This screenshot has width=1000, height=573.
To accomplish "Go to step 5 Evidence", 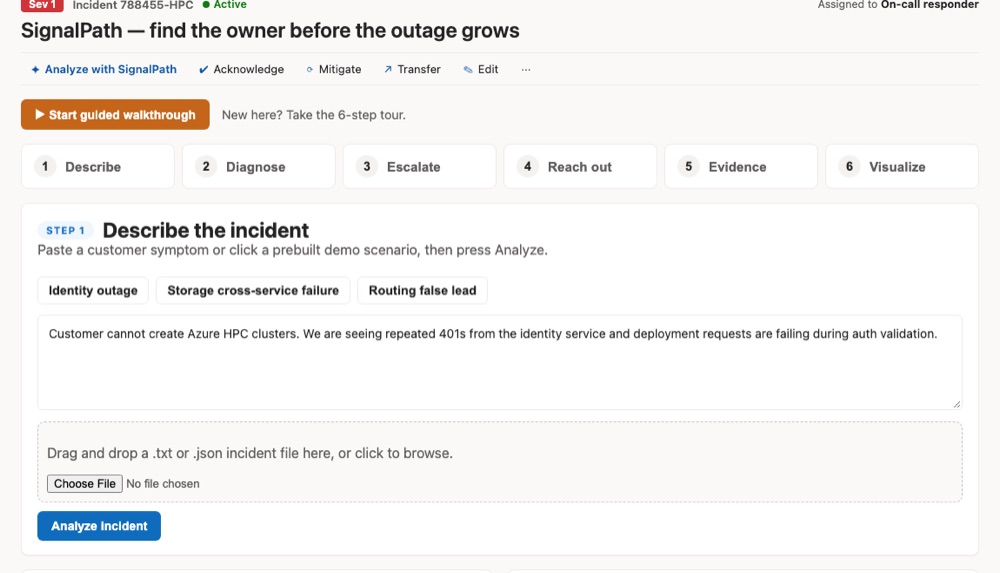I will tap(740, 167).
